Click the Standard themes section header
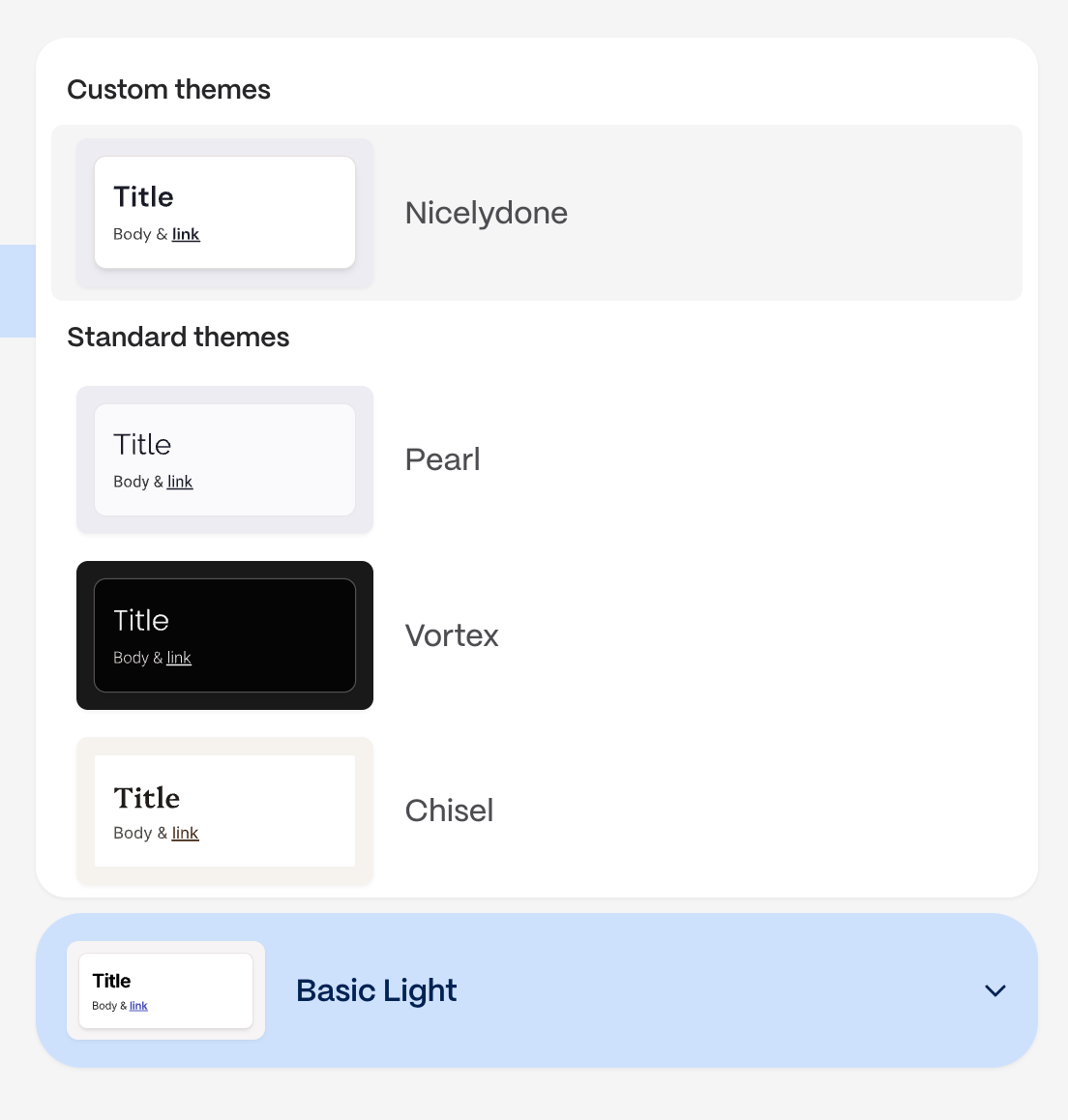This screenshot has height=1120, width=1068. coord(178,337)
